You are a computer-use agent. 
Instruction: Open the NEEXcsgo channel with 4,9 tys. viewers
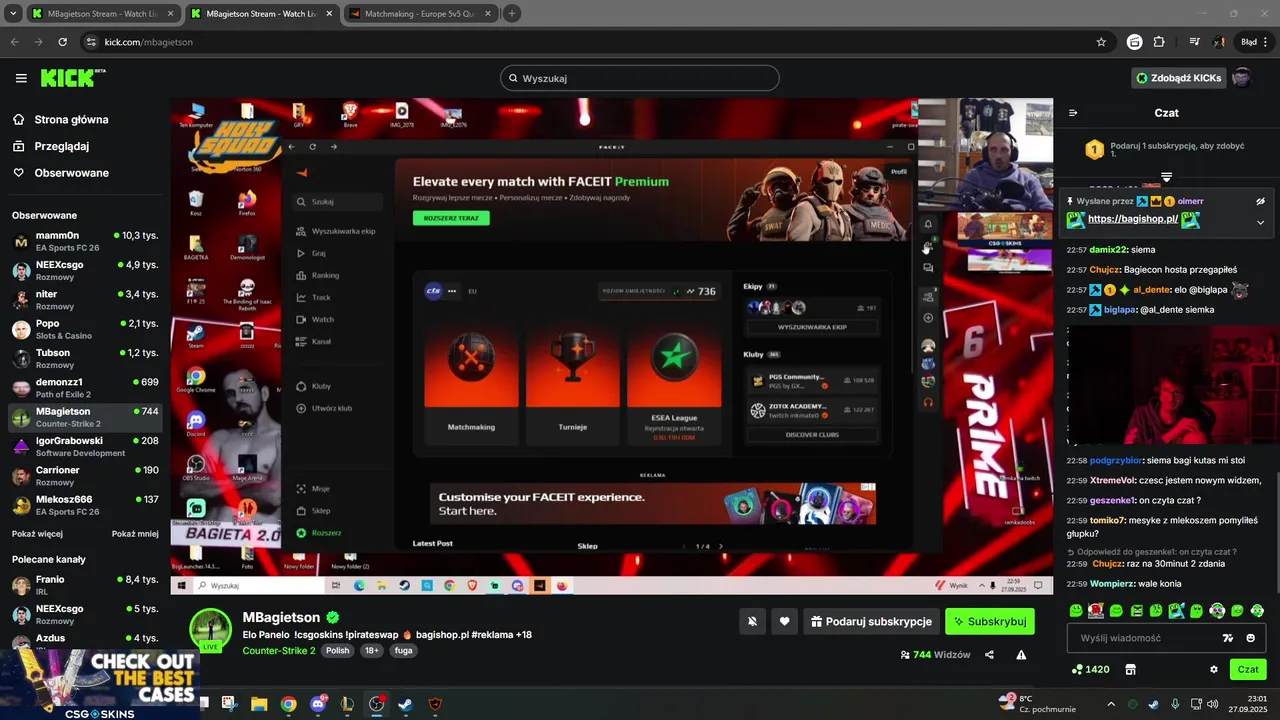(85, 271)
